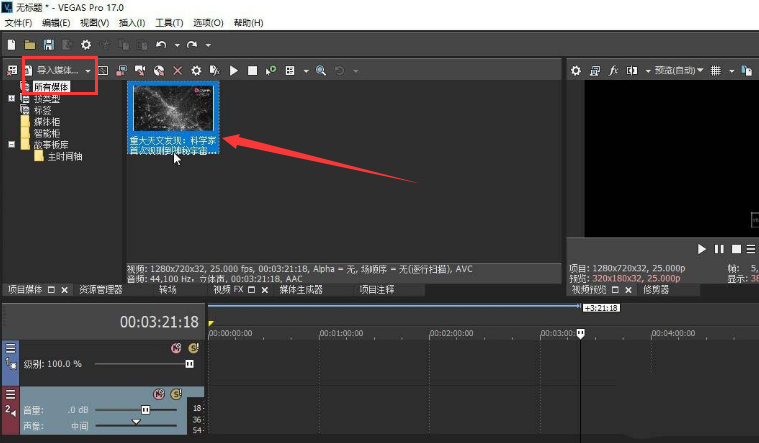759x443 pixels.
Task: Toggle the split screen view icon
Action: 632,71
